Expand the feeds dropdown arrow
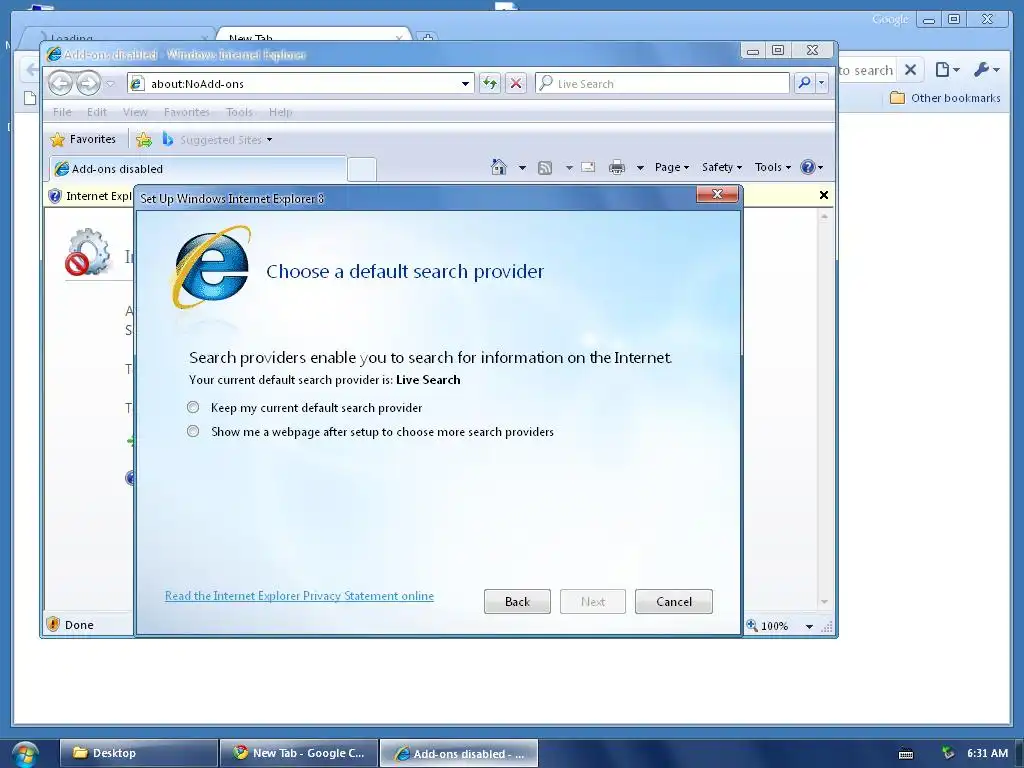This screenshot has width=1024, height=768. [569, 168]
